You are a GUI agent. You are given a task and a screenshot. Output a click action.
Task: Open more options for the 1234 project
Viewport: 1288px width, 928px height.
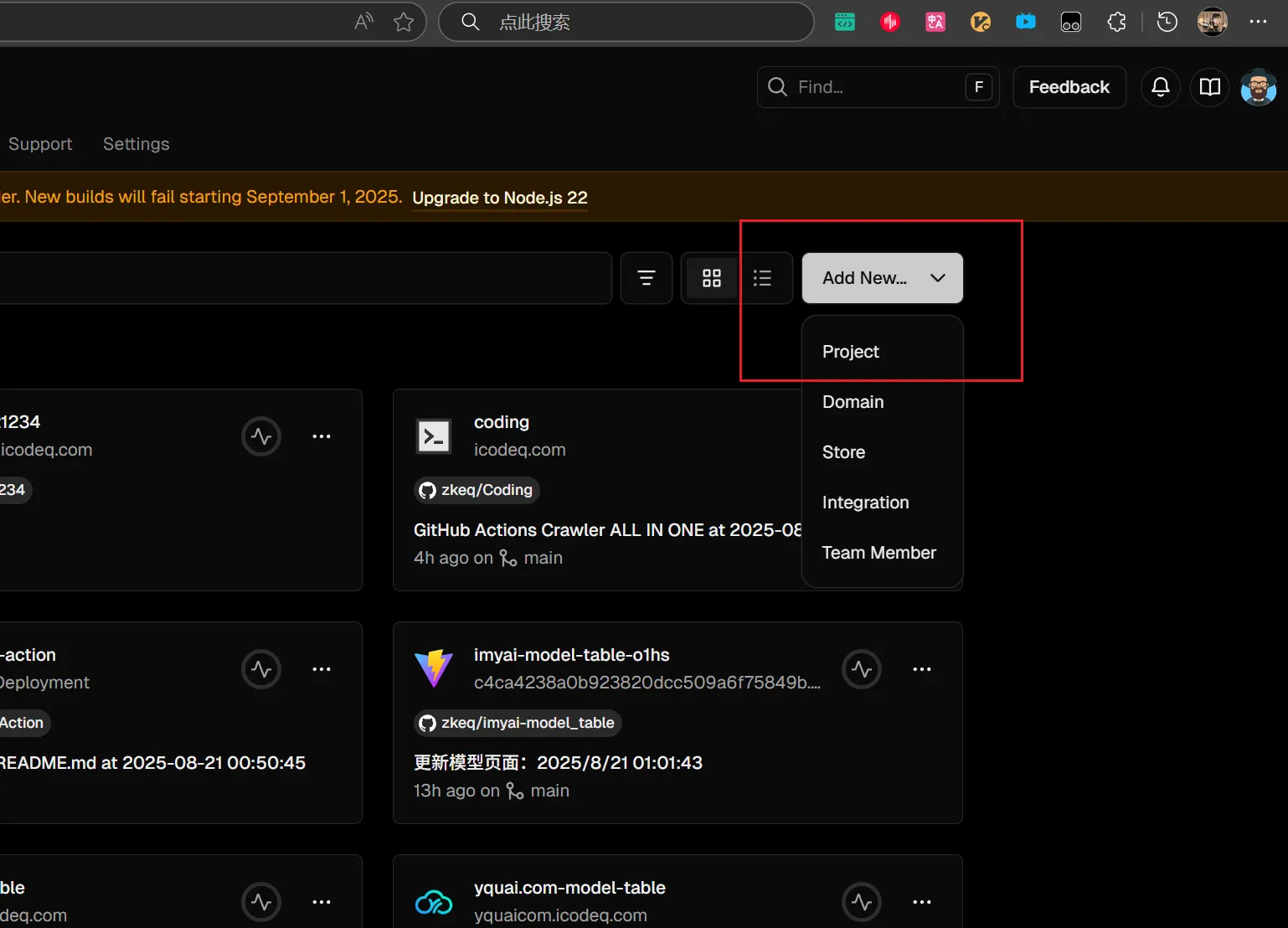322,436
